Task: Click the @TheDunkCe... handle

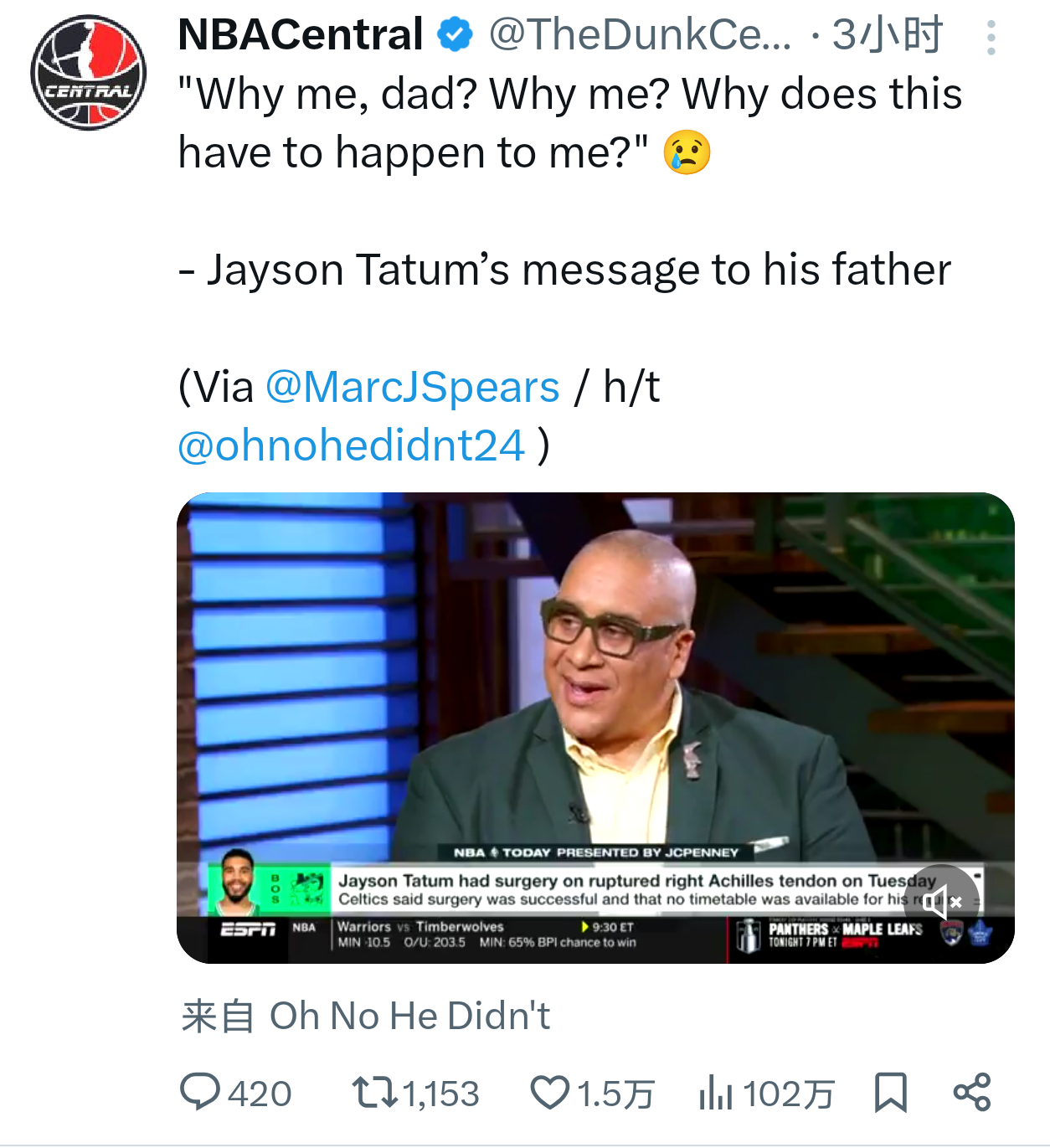Action: tap(640, 35)
